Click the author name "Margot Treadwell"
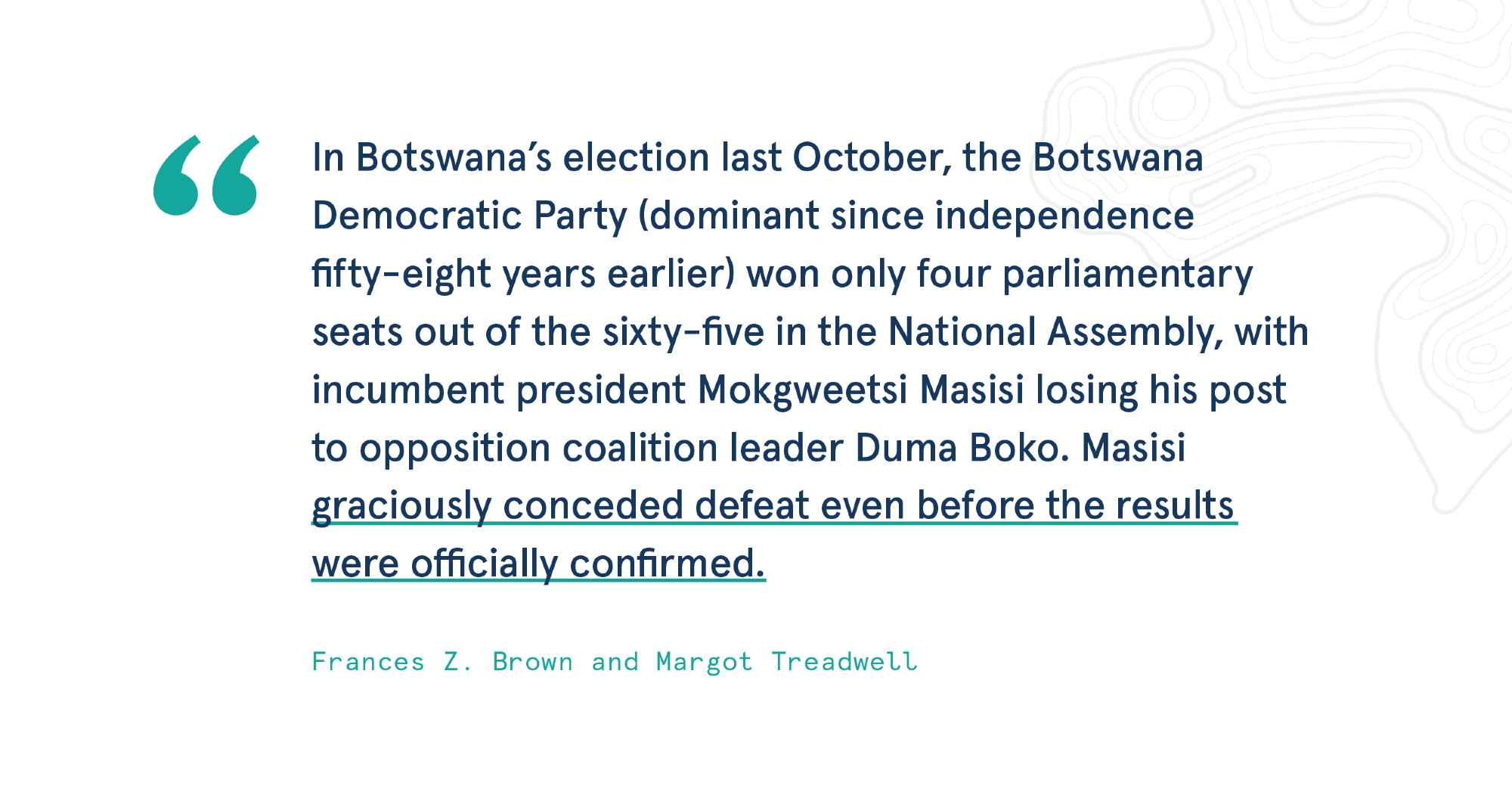Image resolution: width=1512 pixels, height=792 pixels. [x=787, y=662]
